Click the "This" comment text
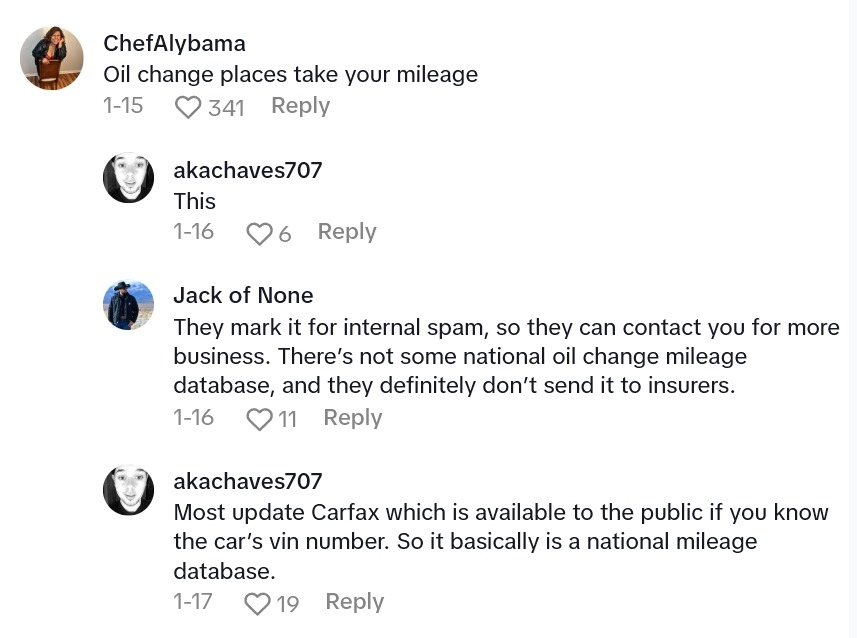The width and height of the screenshot is (857, 638). pos(195,201)
